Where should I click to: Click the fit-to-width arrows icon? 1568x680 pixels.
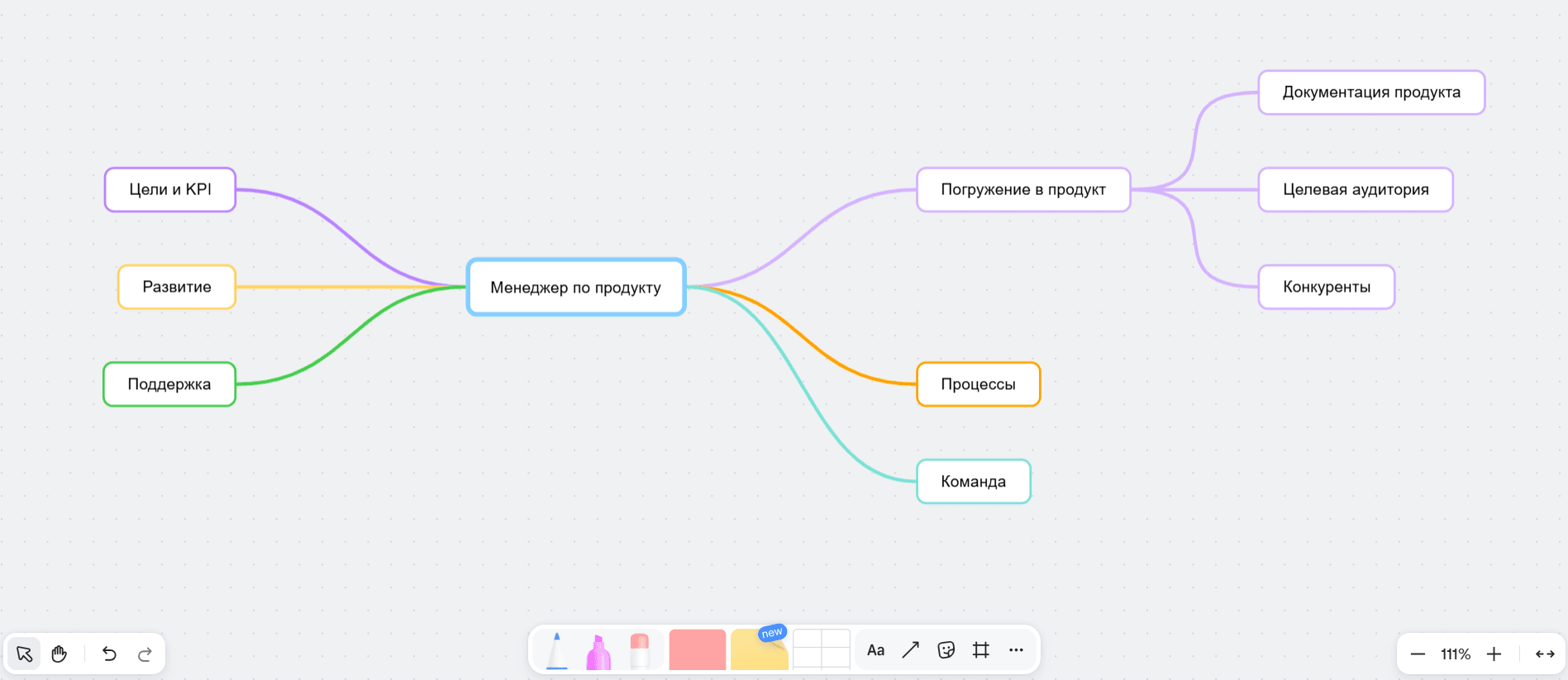[1544, 654]
